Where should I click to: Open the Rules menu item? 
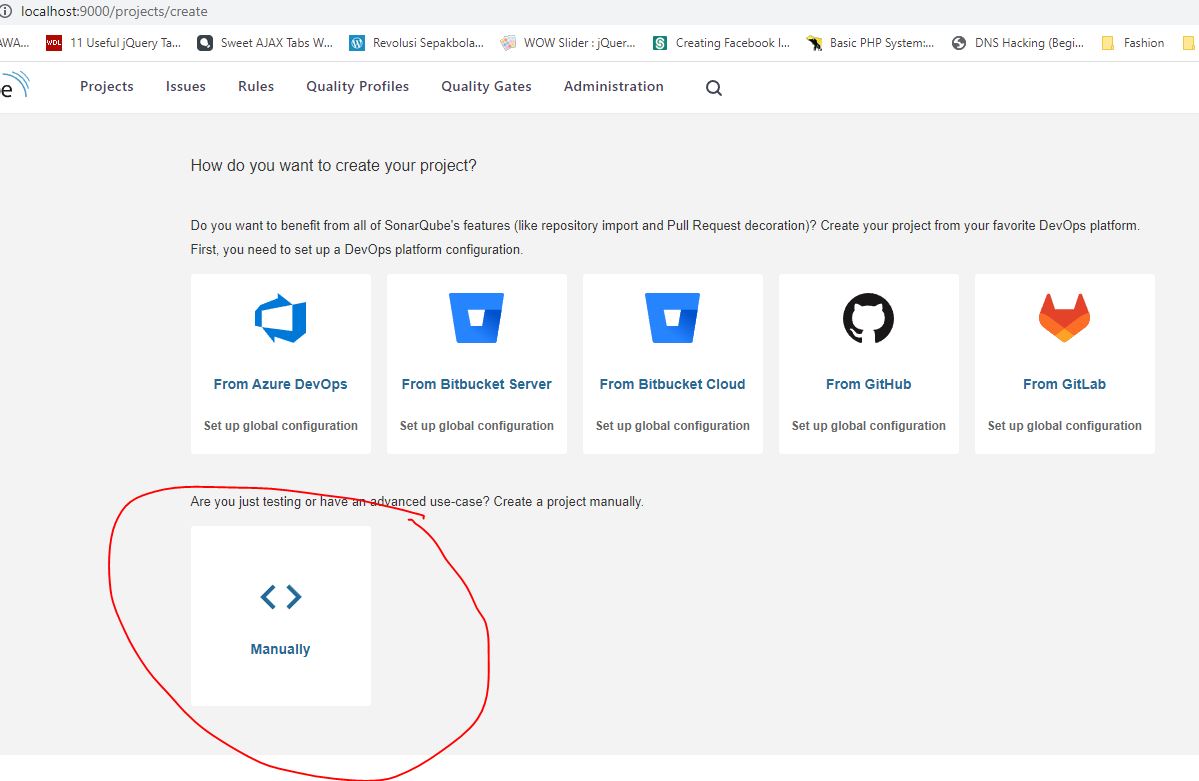[x=256, y=86]
